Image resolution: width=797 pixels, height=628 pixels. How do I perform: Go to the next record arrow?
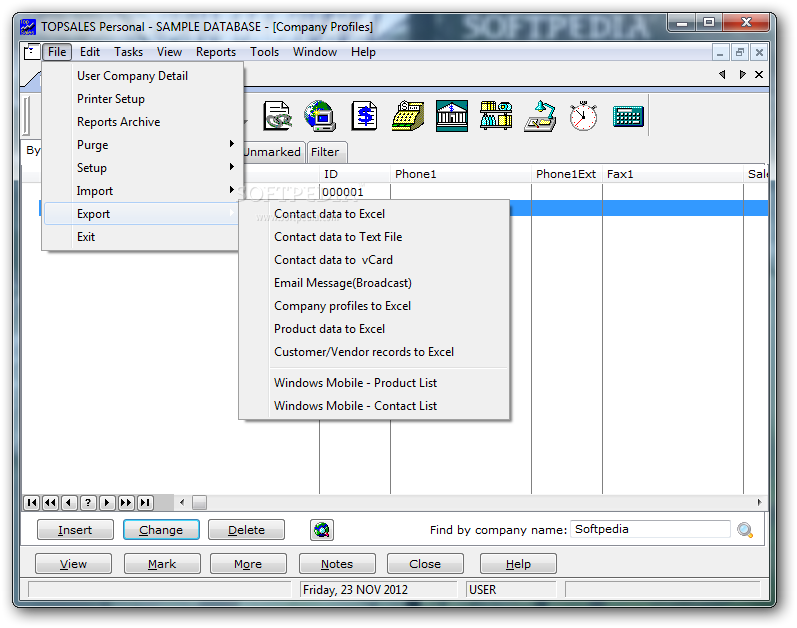click(107, 503)
